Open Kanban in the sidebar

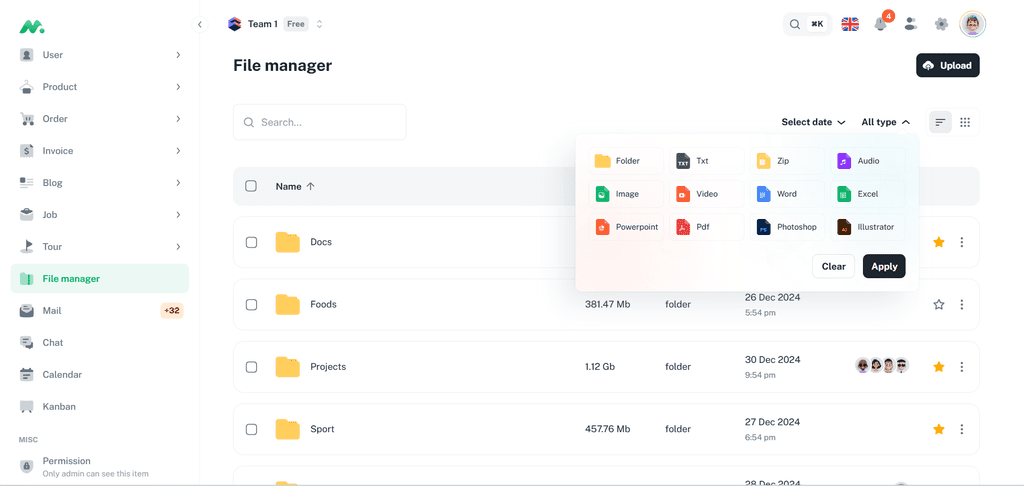(x=100, y=407)
